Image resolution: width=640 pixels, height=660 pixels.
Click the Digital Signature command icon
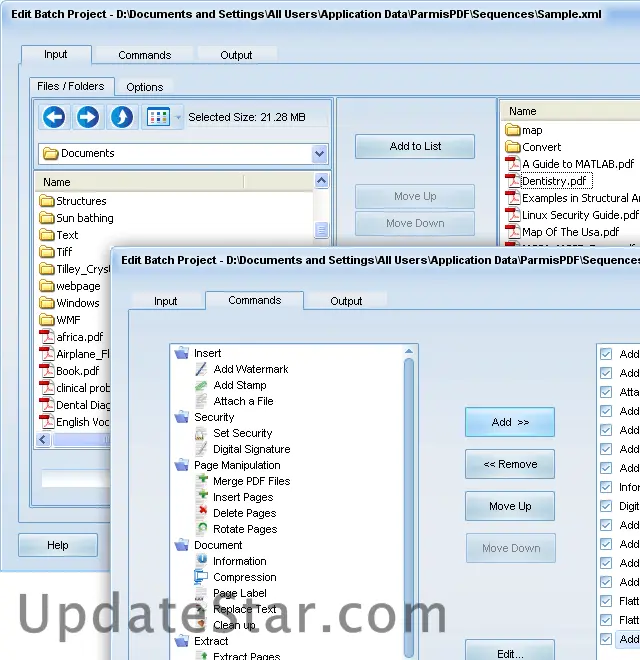tap(202, 449)
